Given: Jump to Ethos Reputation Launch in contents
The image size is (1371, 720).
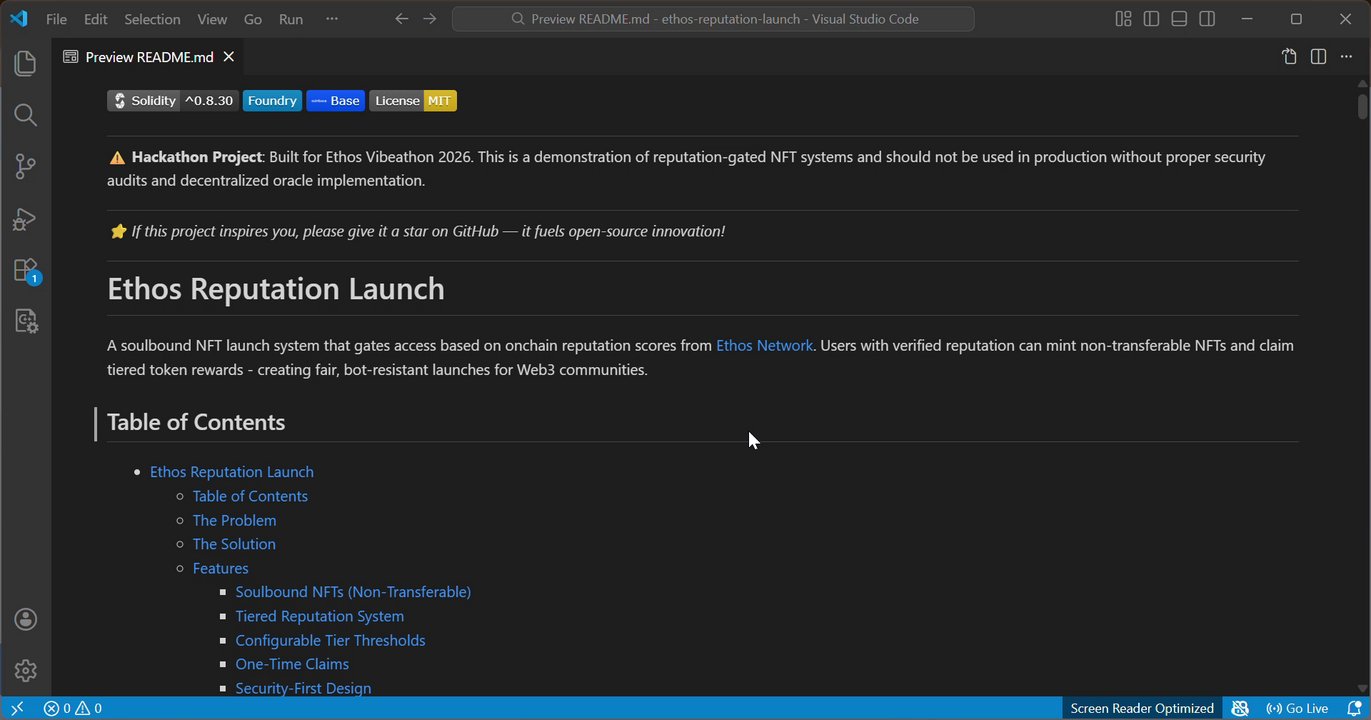Looking at the screenshot, I should 232,472.
